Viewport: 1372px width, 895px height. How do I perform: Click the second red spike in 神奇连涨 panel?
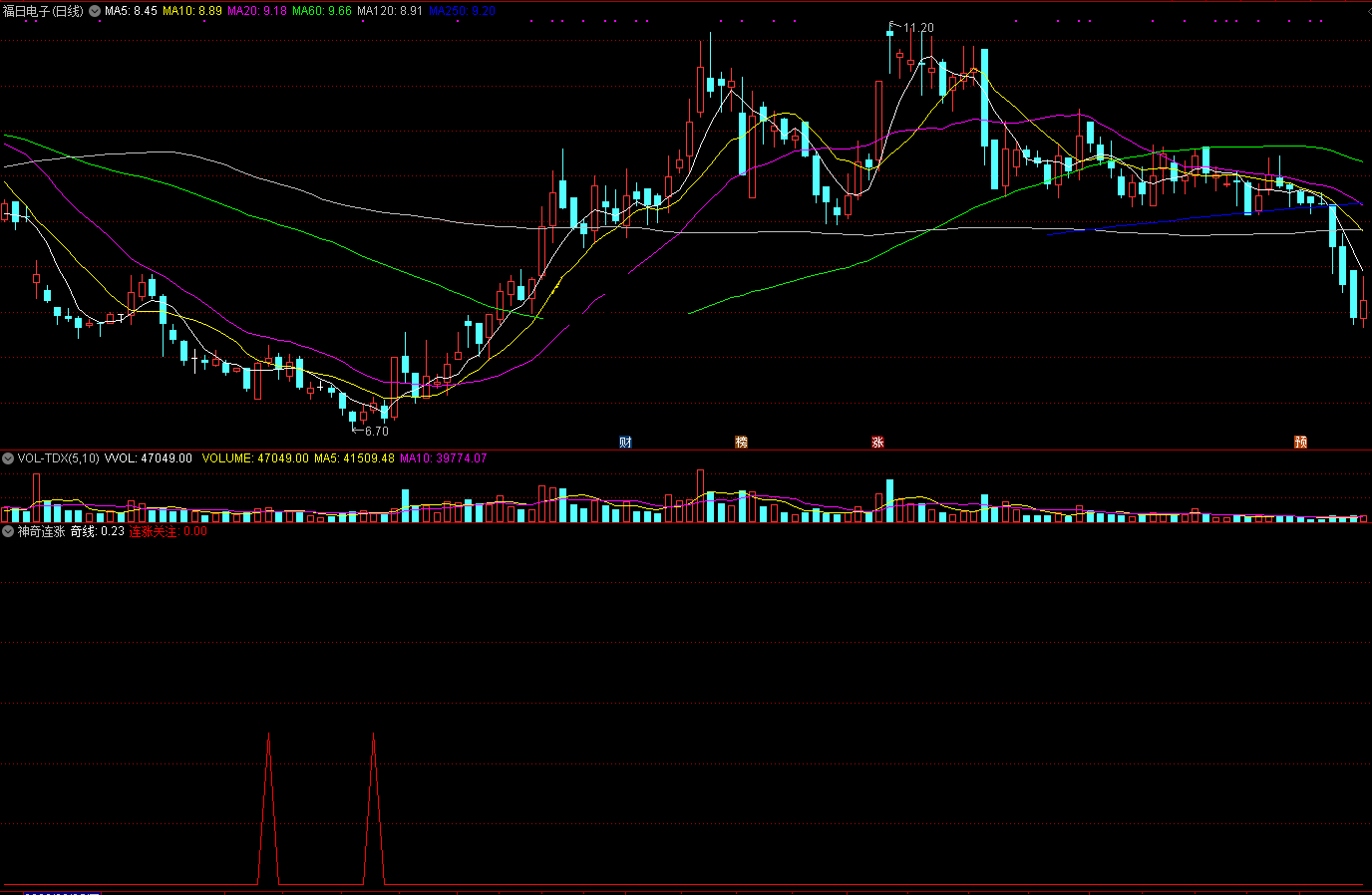pyautogui.click(x=374, y=807)
